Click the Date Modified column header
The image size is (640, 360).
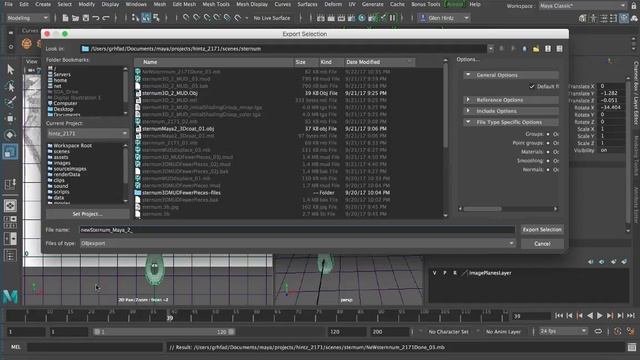pos(379,62)
